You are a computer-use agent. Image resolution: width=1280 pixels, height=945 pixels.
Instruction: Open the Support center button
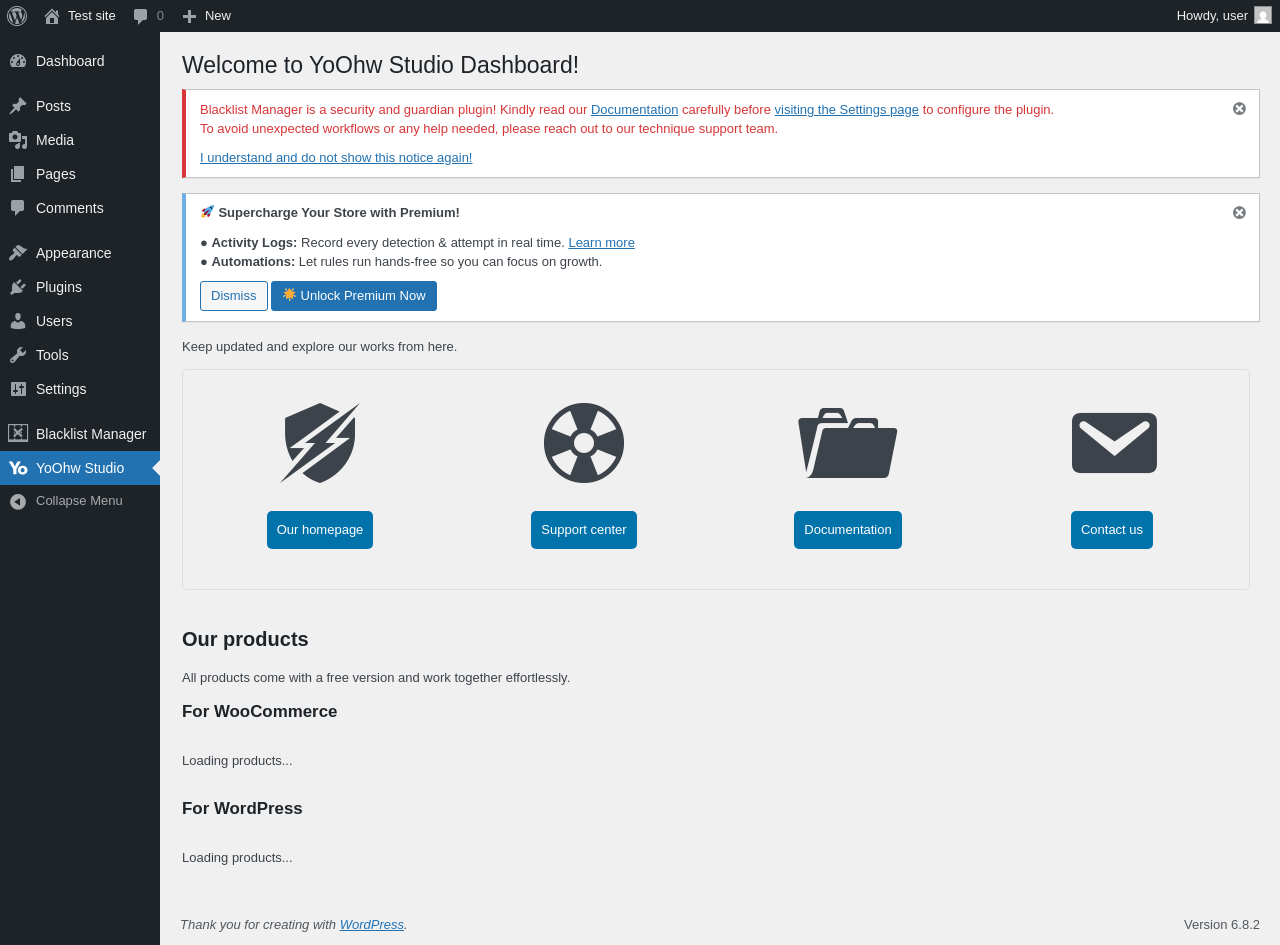point(584,530)
